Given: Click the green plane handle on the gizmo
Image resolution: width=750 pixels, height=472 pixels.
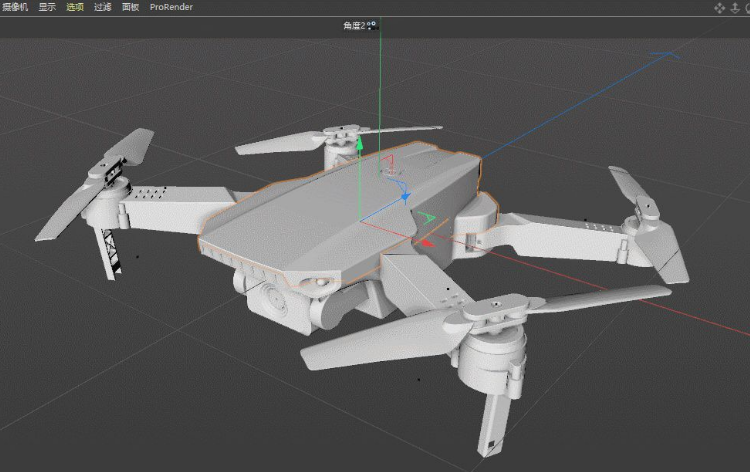Looking at the screenshot, I should click(426, 218).
